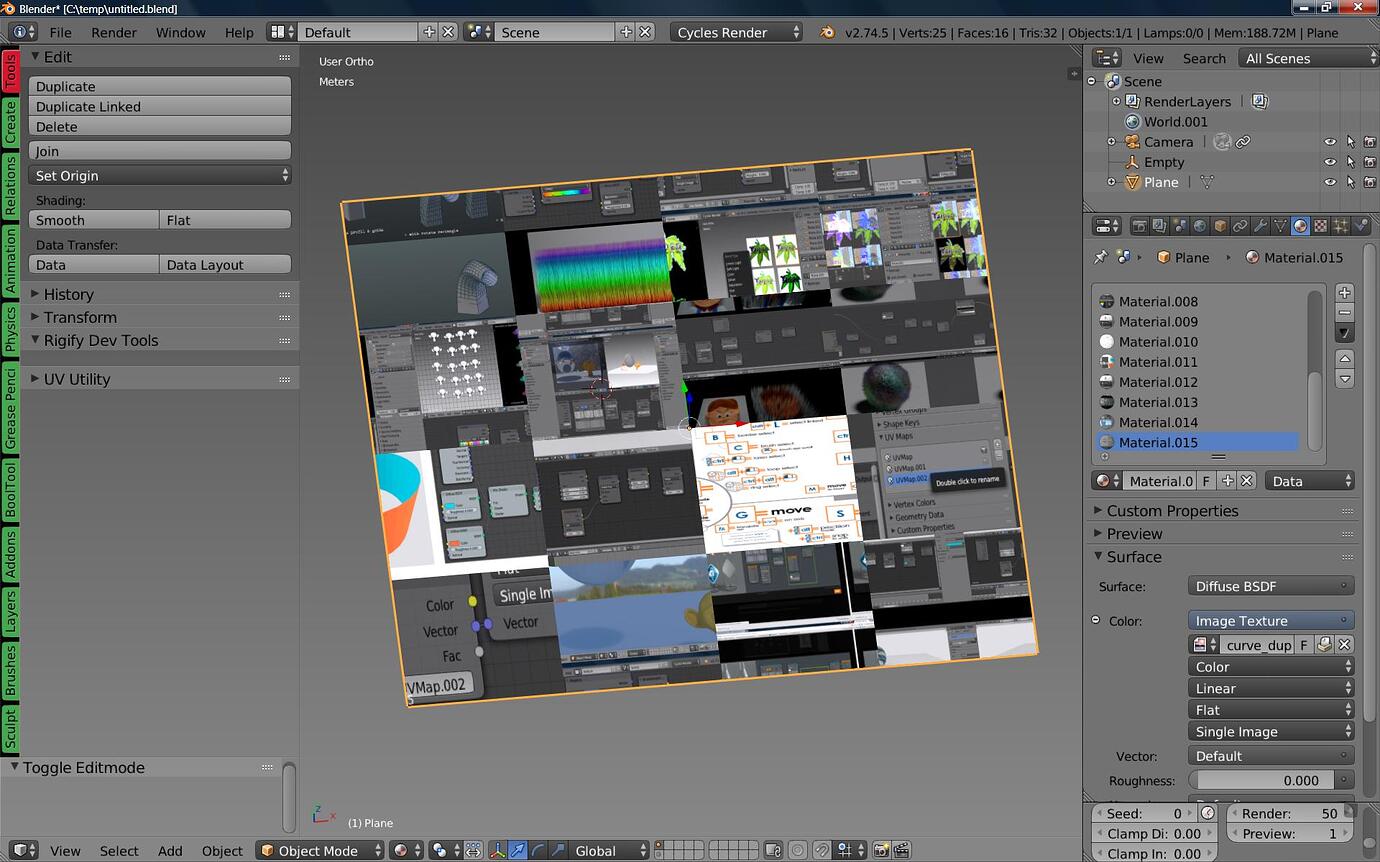Open the Texture properties tab (checker icon)
Screen dimensions: 1380x862
point(1321,226)
